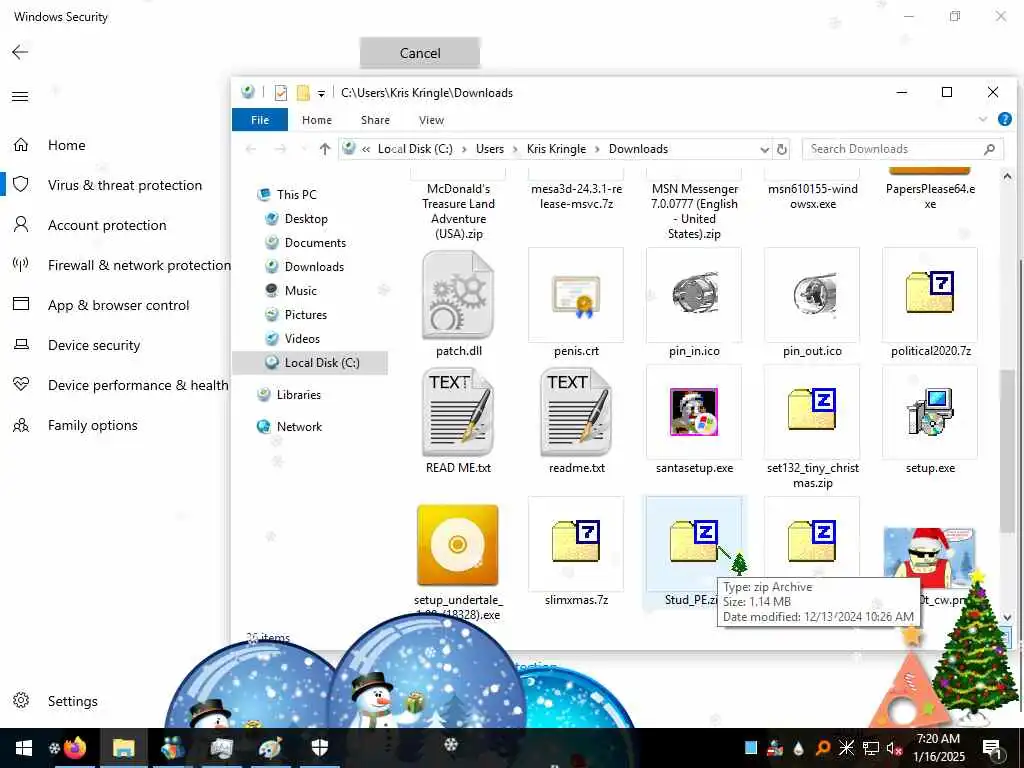Open the Windows Start menu
The width and height of the screenshot is (1024, 768).
[24, 748]
